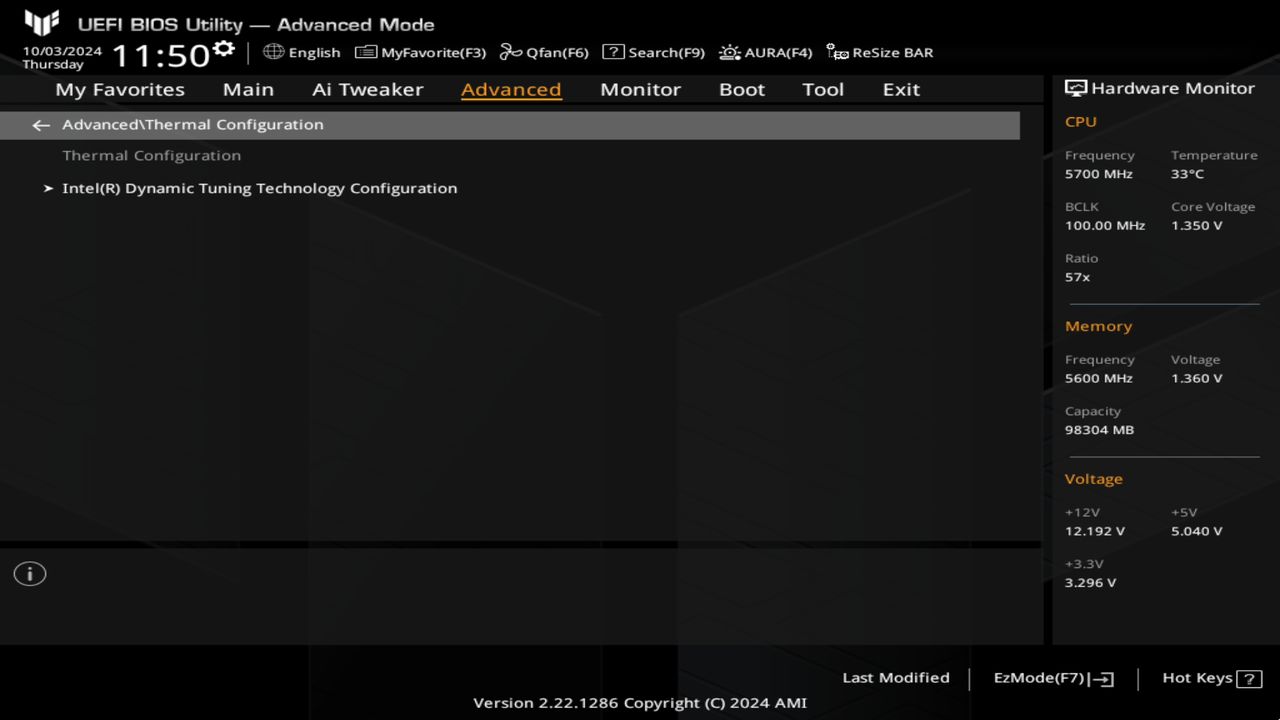This screenshot has height=720, width=1280.
Task: Click the Search(F9) question mark icon
Action: click(x=613, y=52)
